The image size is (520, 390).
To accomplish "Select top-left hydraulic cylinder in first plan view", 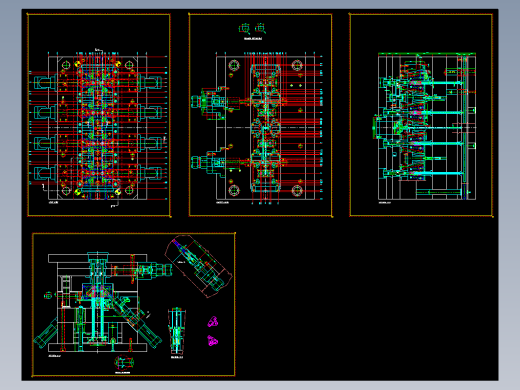I will 44,83.
